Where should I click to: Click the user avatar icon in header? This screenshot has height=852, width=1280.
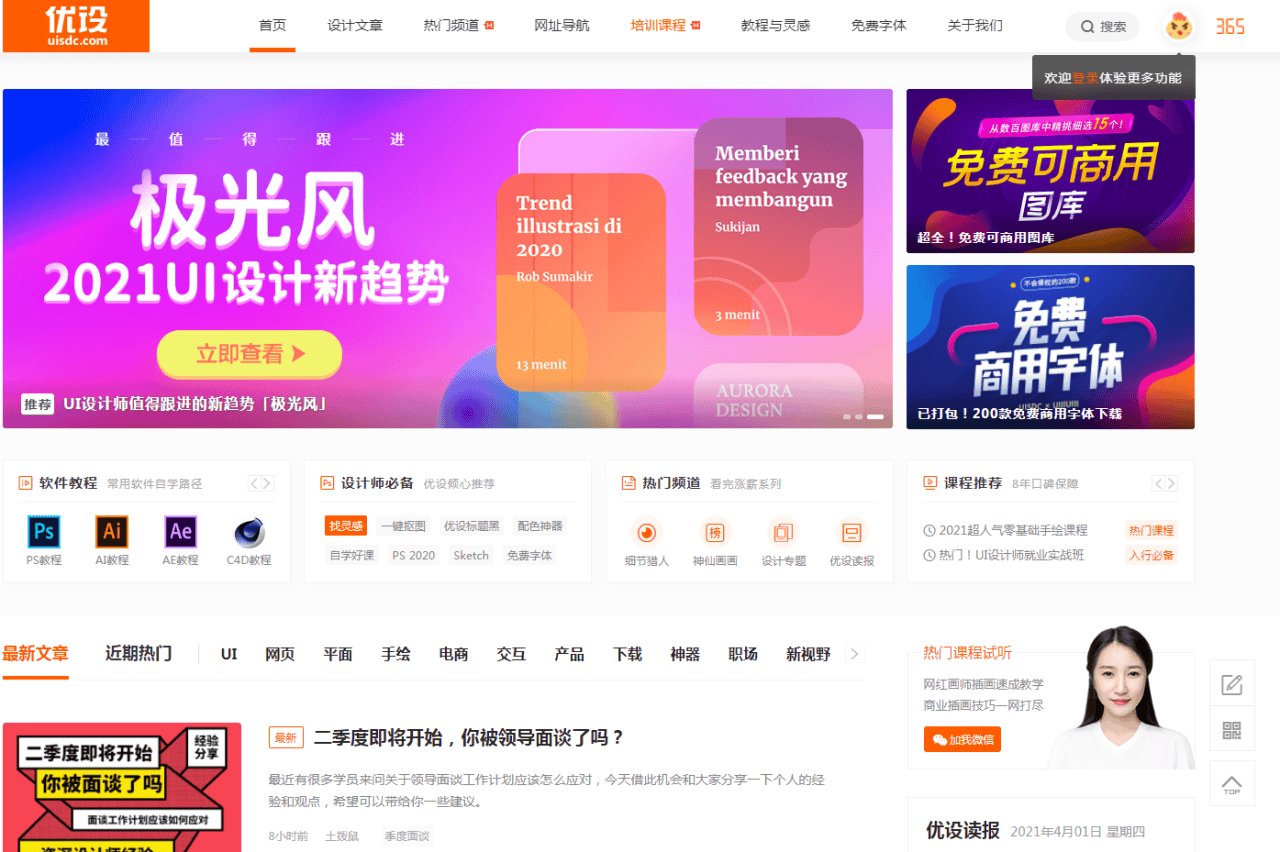click(1180, 26)
